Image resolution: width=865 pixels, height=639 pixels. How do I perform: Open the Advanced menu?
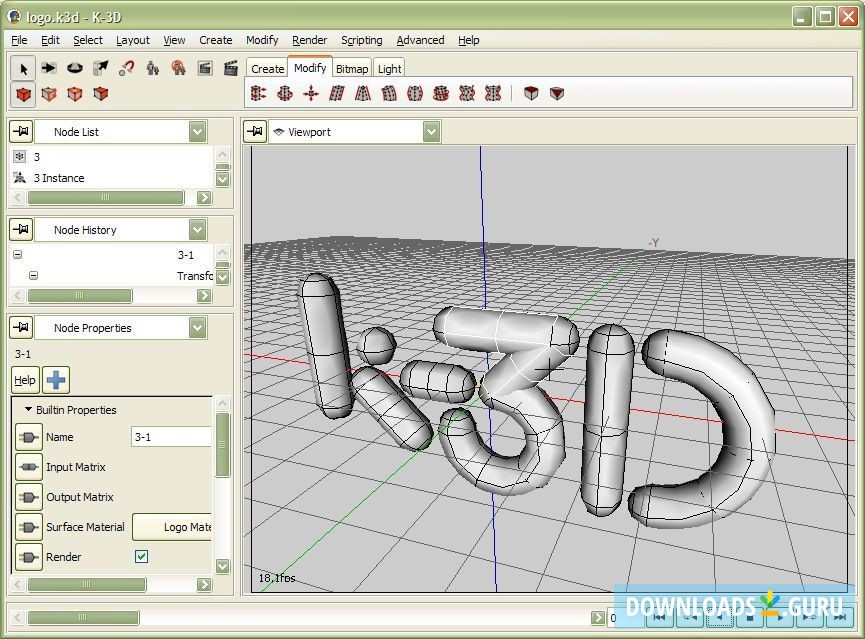point(420,40)
